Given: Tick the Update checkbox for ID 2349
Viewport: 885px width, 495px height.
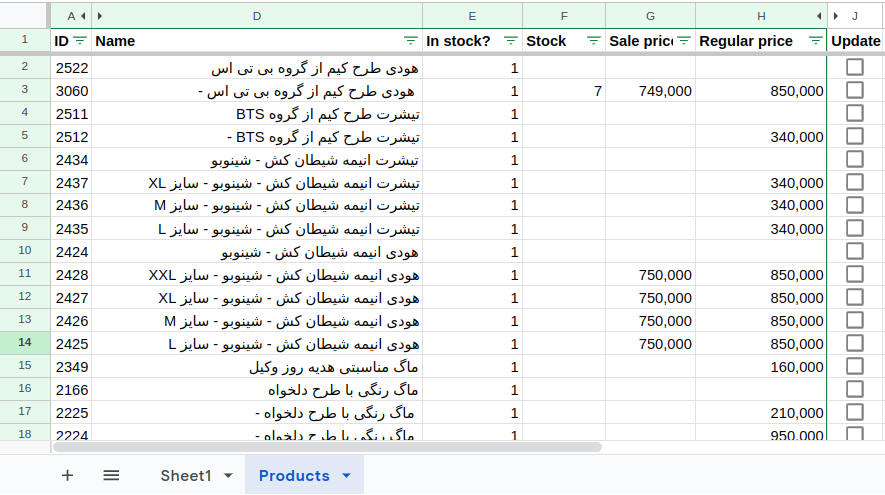Looking at the screenshot, I should click(x=855, y=366).
